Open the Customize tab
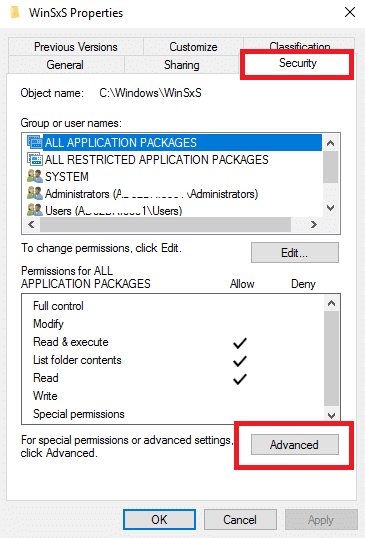The height and width of the screenshot is (538, 365). point(193,47)
